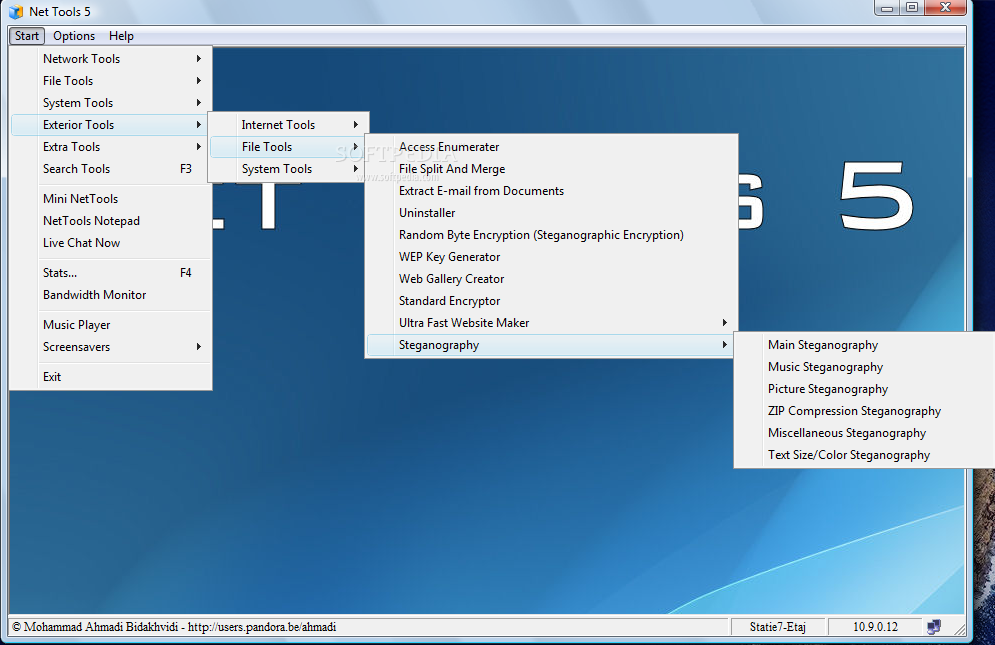
Task: Launch Mini NetTools
Action: click(111, 199)
